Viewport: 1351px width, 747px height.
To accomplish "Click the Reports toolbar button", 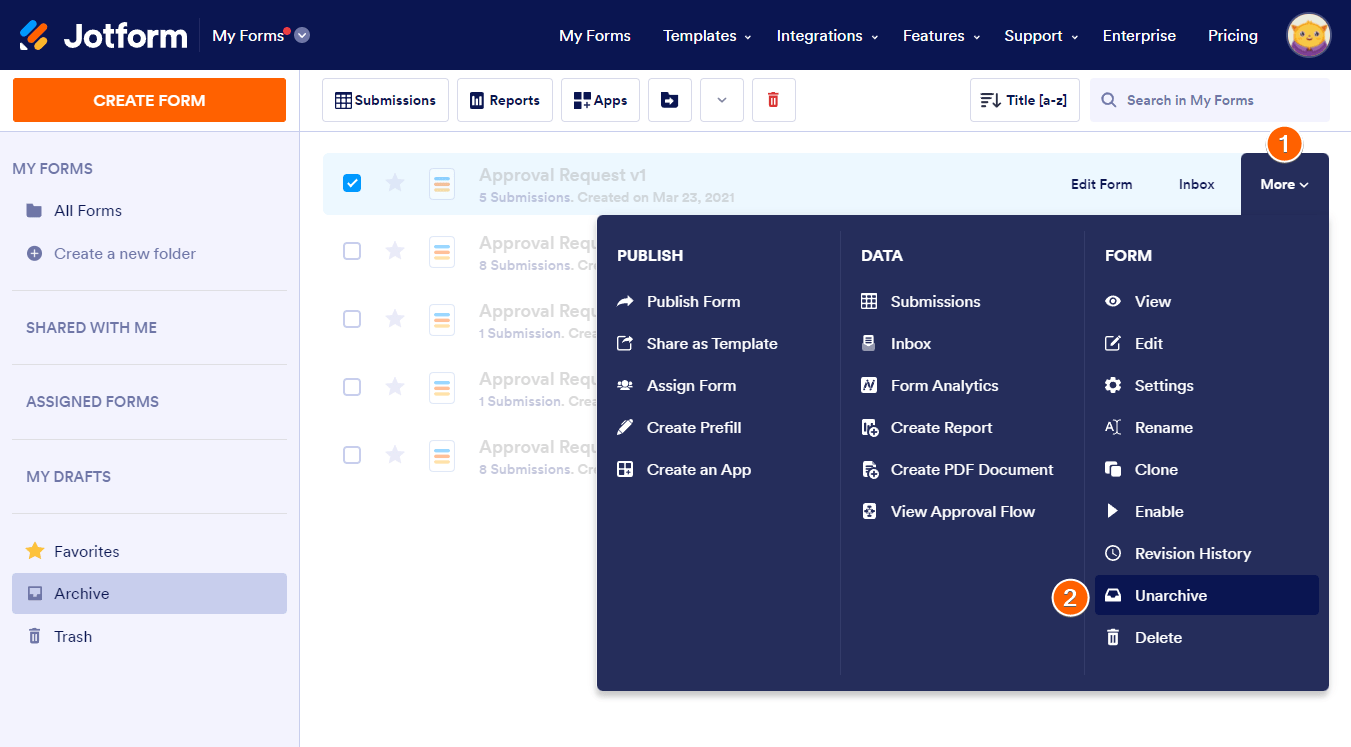I will (505, 100).
